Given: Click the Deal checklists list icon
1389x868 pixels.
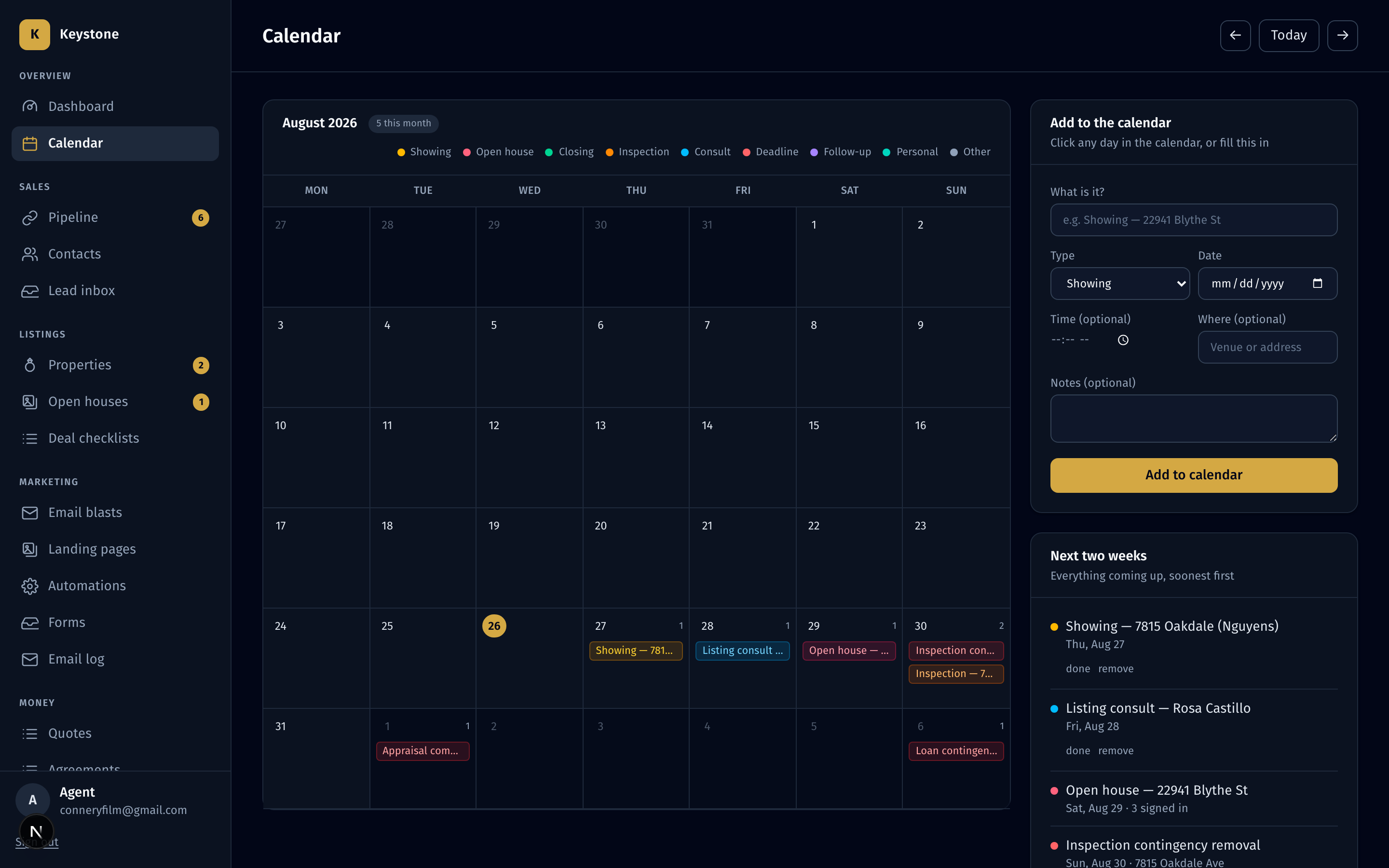Looking at the screenshot, I should [x=30, y=439].
